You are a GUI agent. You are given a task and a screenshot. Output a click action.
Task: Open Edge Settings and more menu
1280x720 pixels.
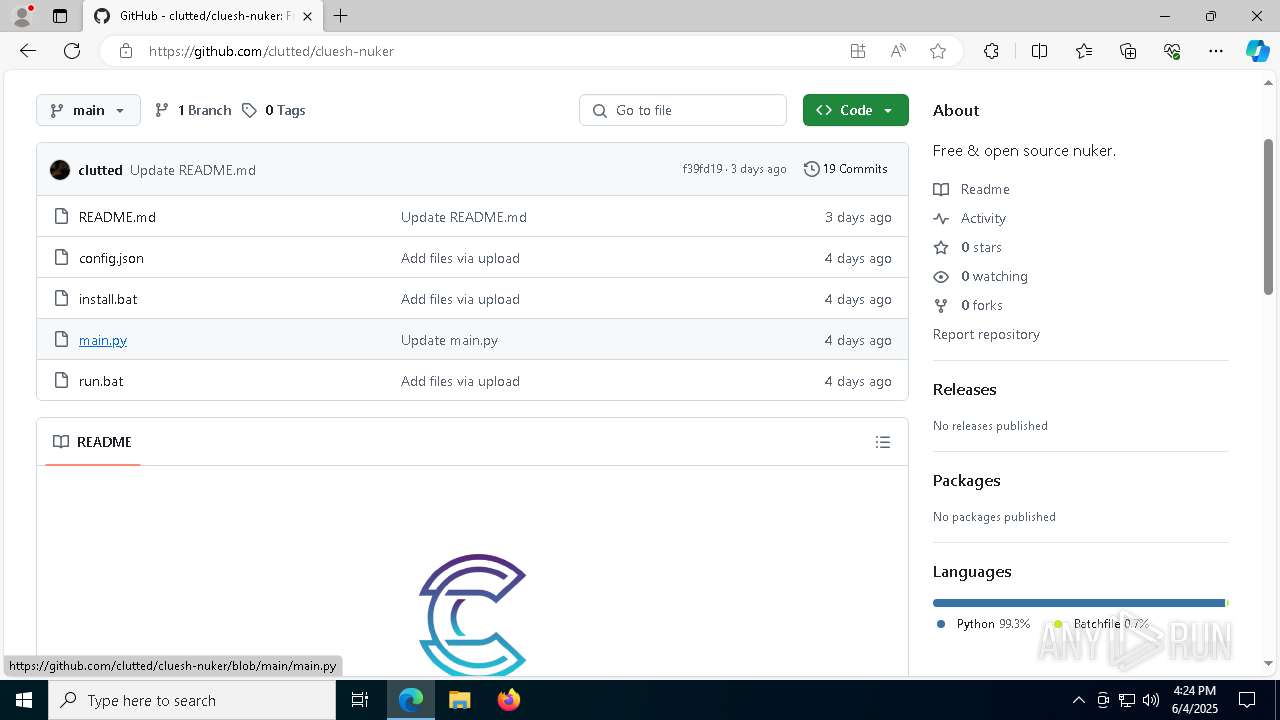(1216, 51)
